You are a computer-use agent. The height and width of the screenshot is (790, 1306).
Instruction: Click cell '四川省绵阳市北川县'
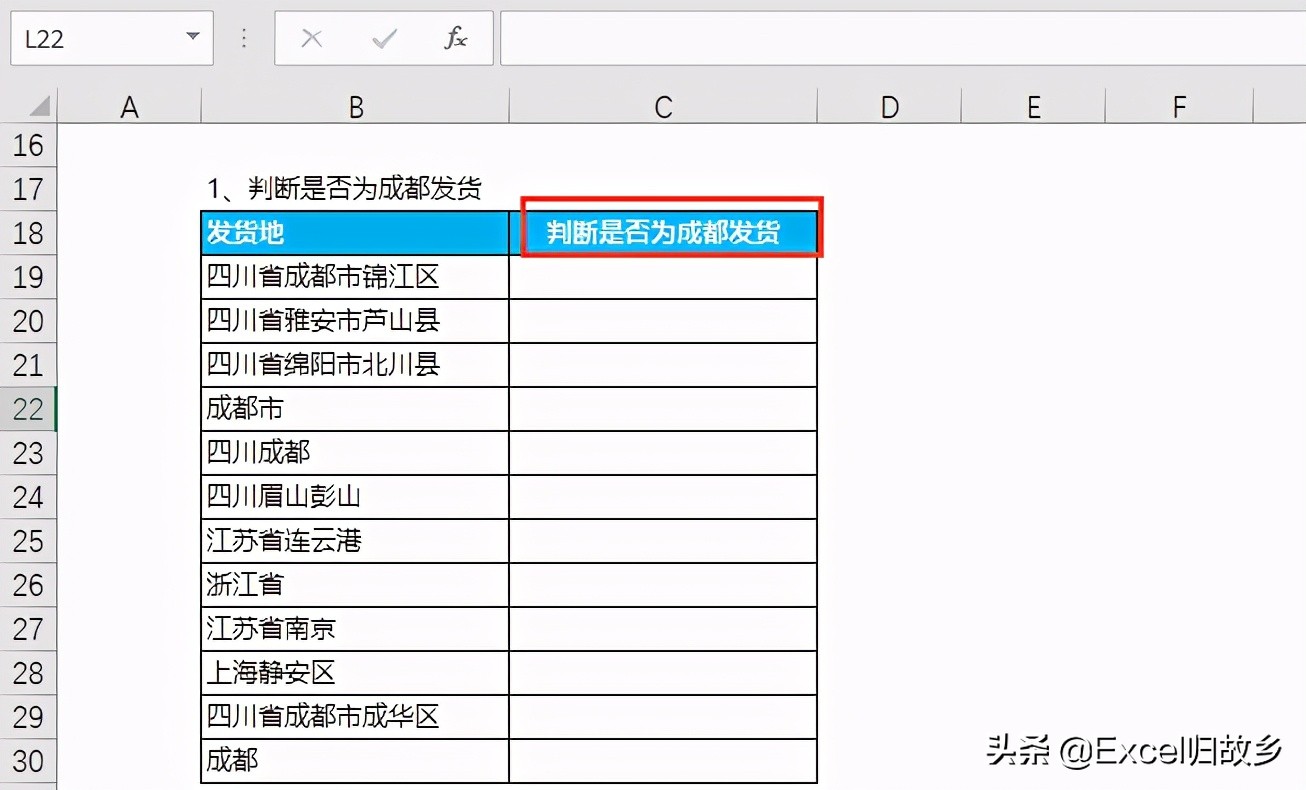coord(355,365)
